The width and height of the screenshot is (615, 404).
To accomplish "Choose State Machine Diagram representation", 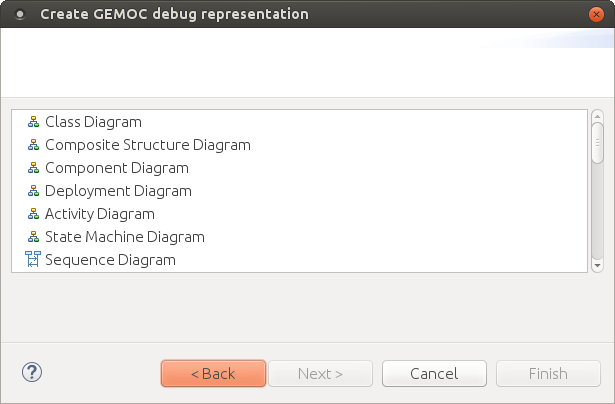I will [x=124, y=237].
